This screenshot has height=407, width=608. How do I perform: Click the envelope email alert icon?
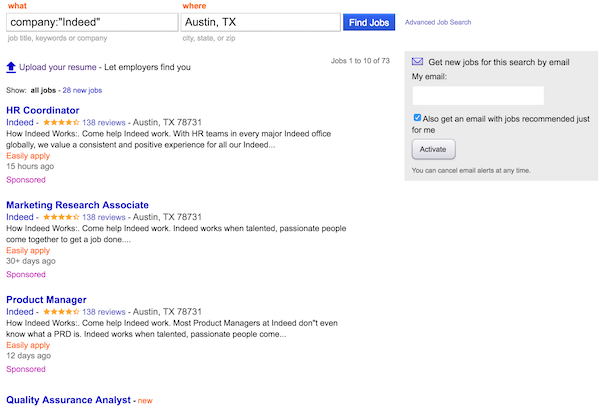click(x=417, y=62)
